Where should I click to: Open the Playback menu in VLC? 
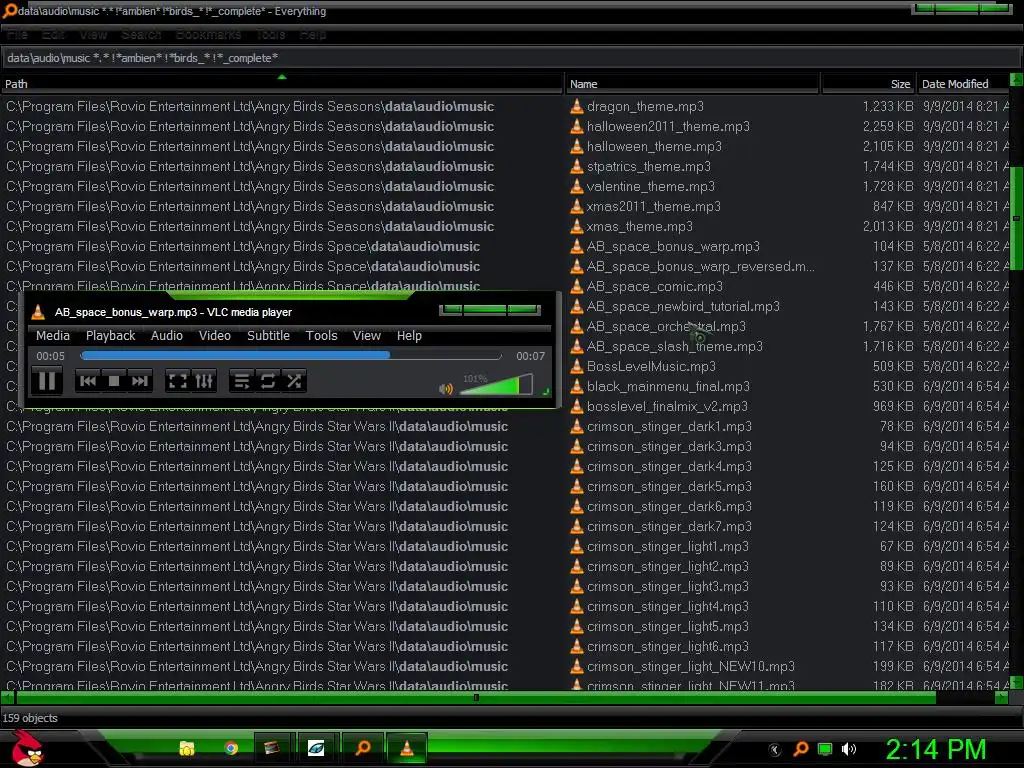(x=110, y=336)
